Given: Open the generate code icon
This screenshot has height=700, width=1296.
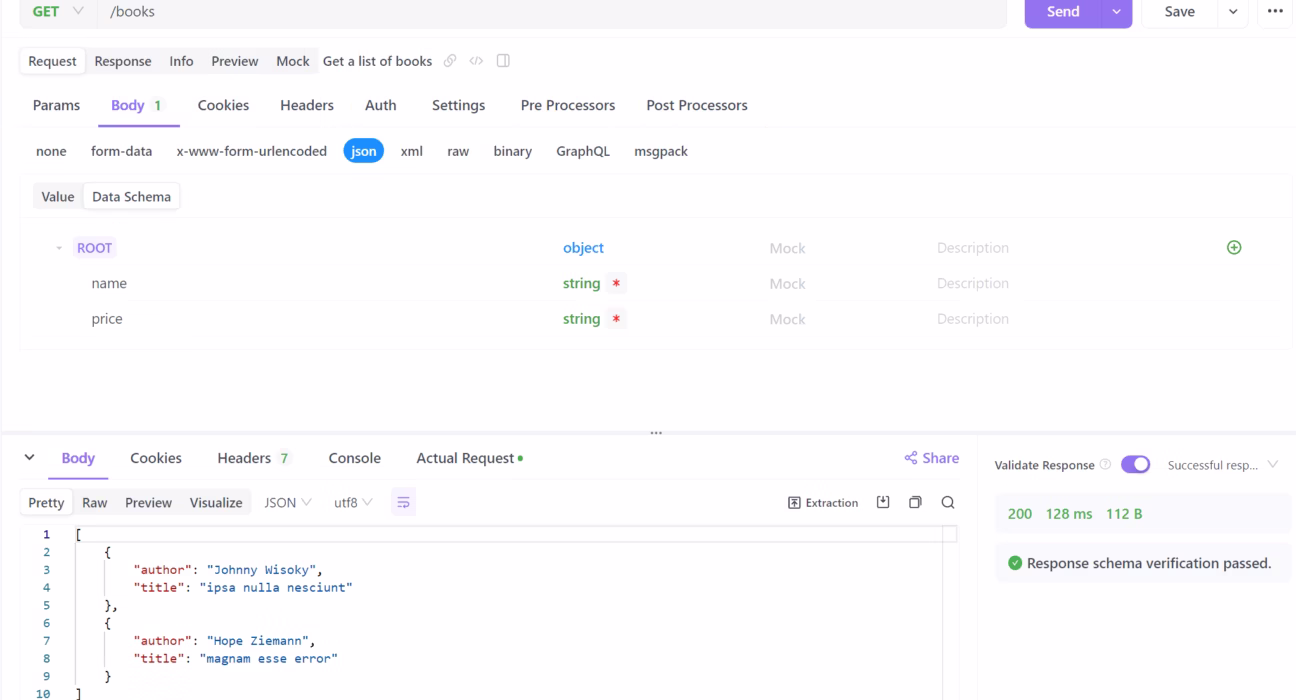Looking at the screenshot, I should (478, 60).
